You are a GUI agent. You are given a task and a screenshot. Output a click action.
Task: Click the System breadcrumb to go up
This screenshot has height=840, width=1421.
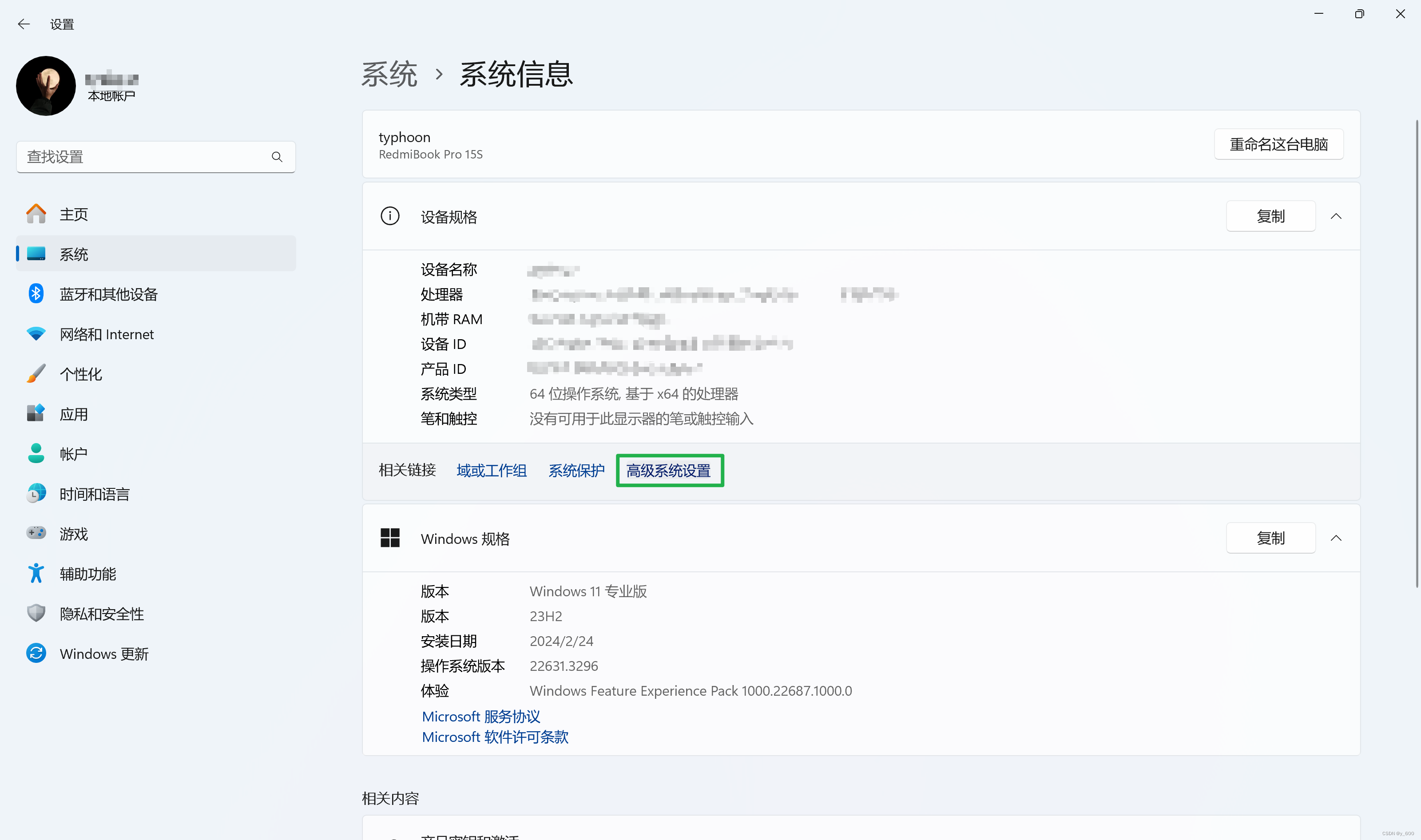click(x=389, y=74)
